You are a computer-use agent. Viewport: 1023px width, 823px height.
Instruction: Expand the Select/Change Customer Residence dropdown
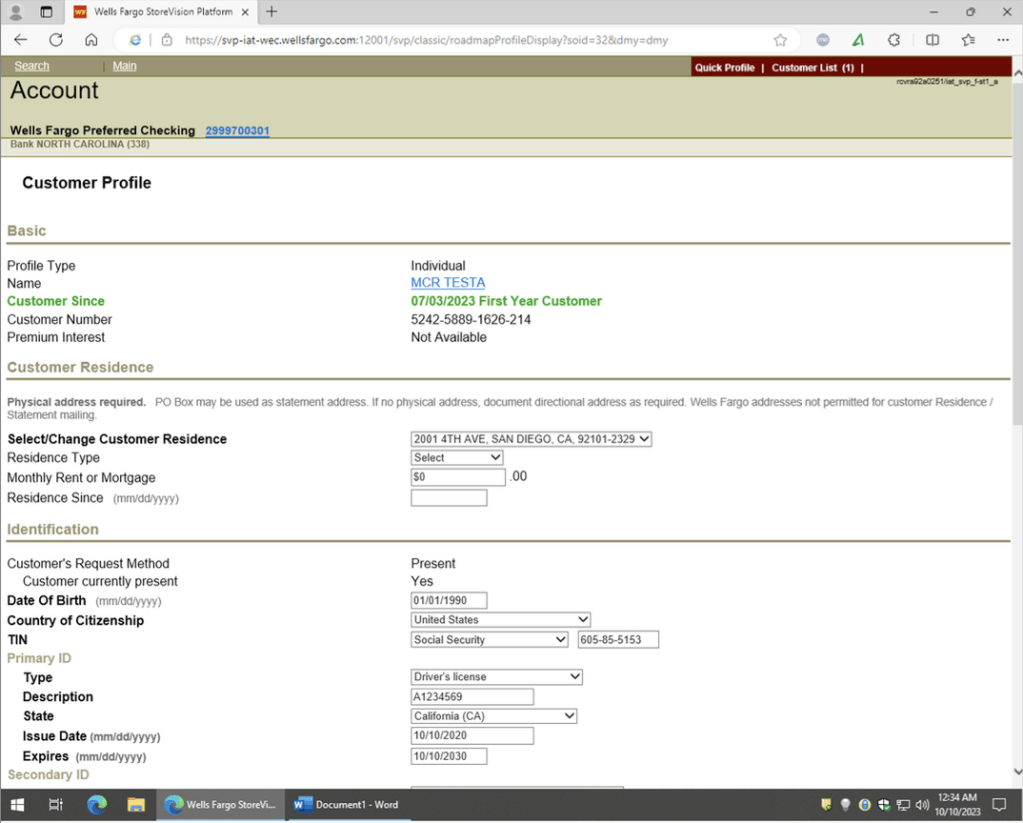531,439
